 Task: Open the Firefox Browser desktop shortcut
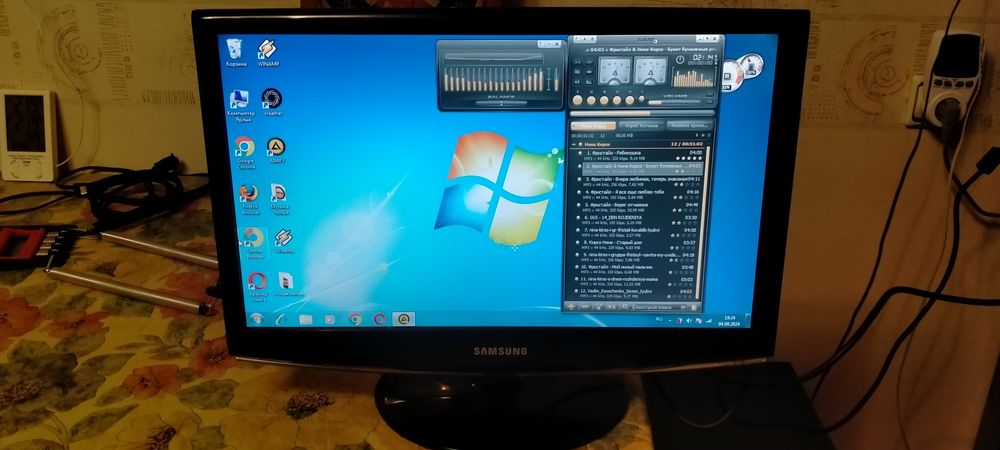(249, 198)
